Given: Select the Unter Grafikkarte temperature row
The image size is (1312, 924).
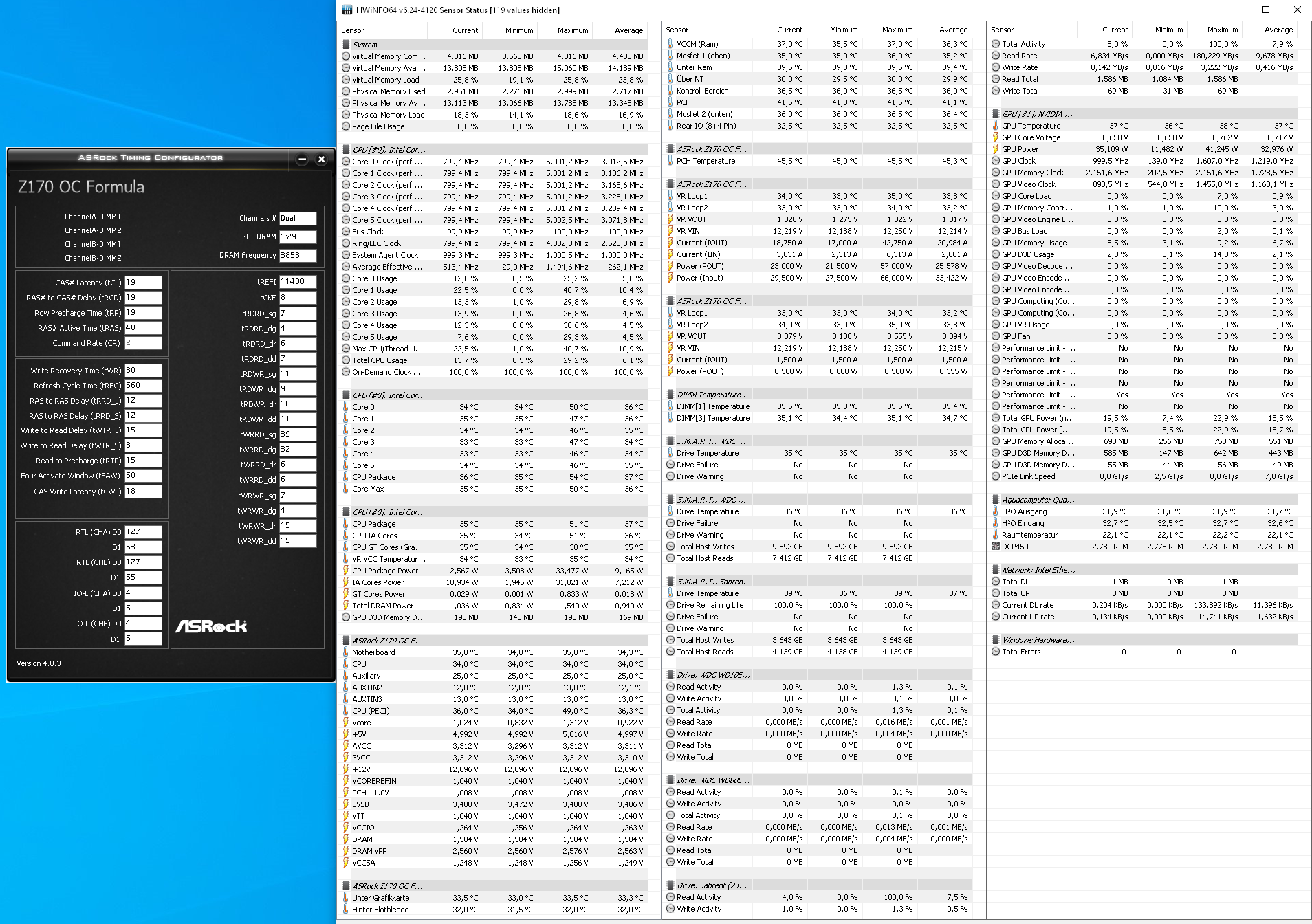Looking at the screenshot, I should coord(493,898).
